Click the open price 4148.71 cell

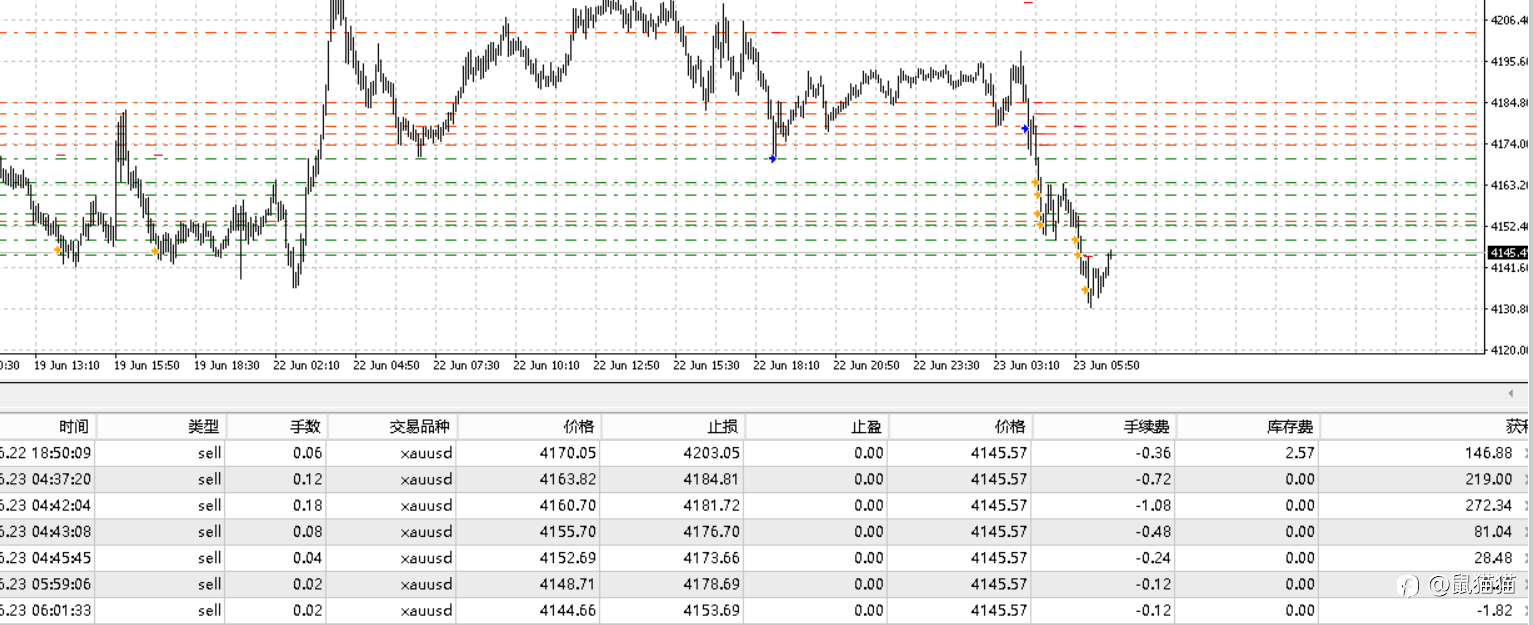click(568, 584)
